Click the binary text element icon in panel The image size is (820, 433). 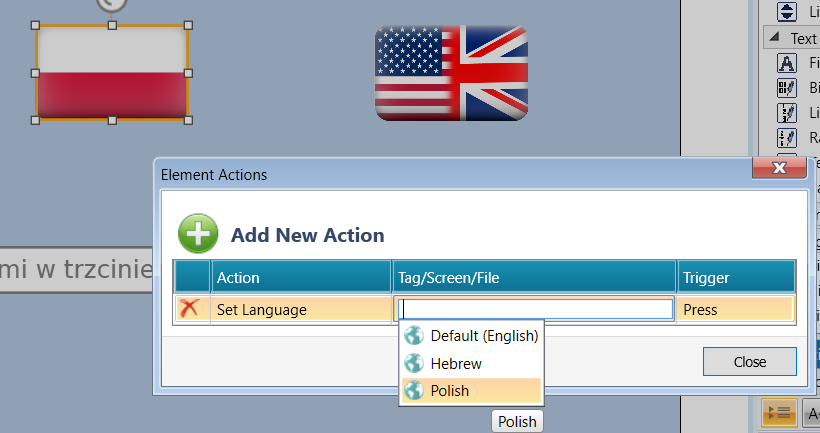[787, 87]
